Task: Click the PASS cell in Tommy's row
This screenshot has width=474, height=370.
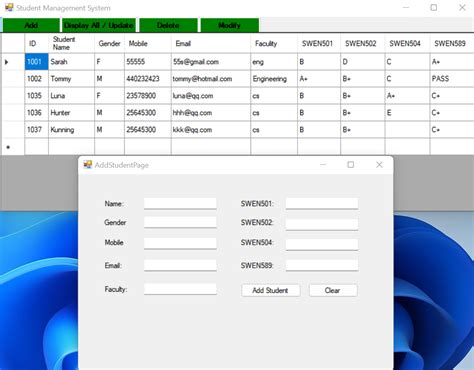Action: 452,79
